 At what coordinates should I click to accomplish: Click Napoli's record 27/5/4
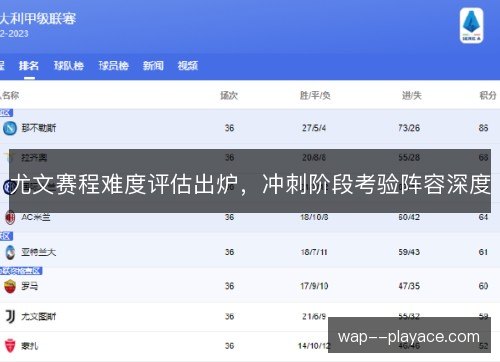pos(314,128)
